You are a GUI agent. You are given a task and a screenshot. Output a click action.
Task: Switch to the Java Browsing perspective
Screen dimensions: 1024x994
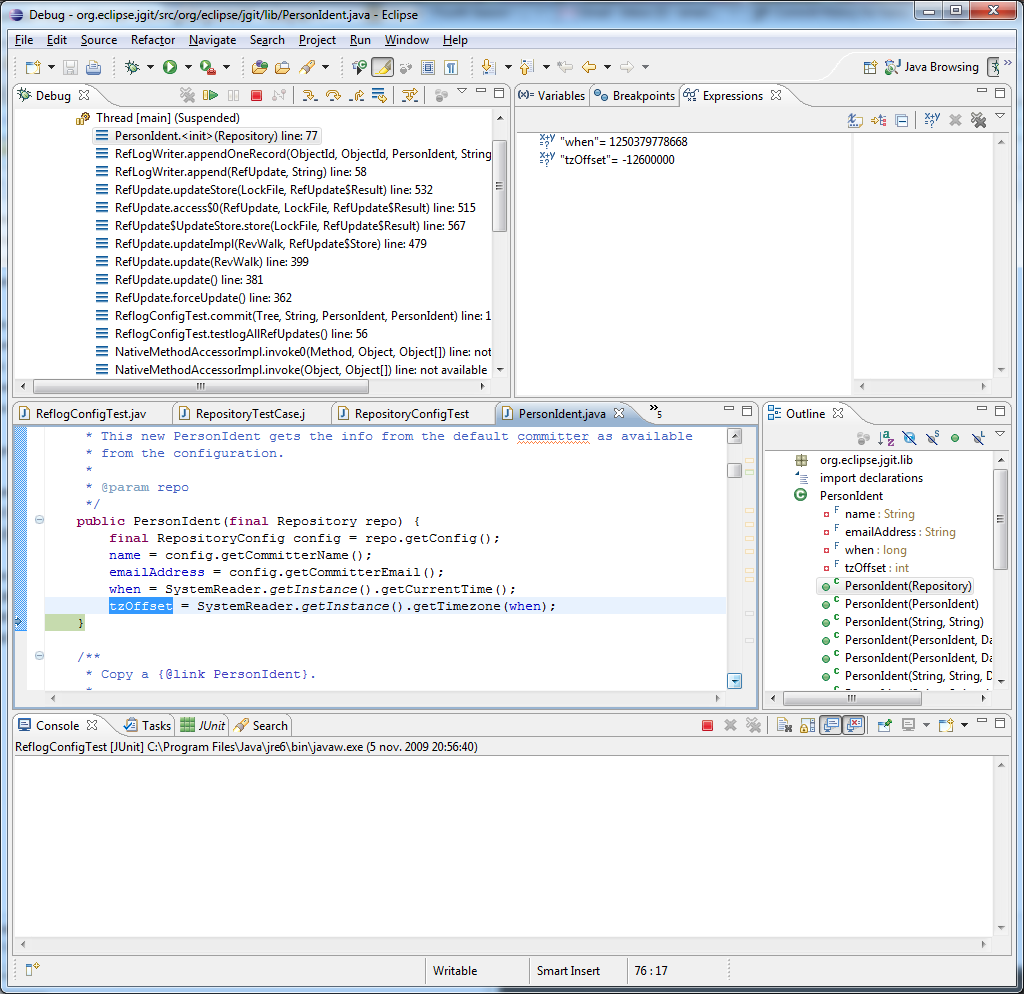931,67
